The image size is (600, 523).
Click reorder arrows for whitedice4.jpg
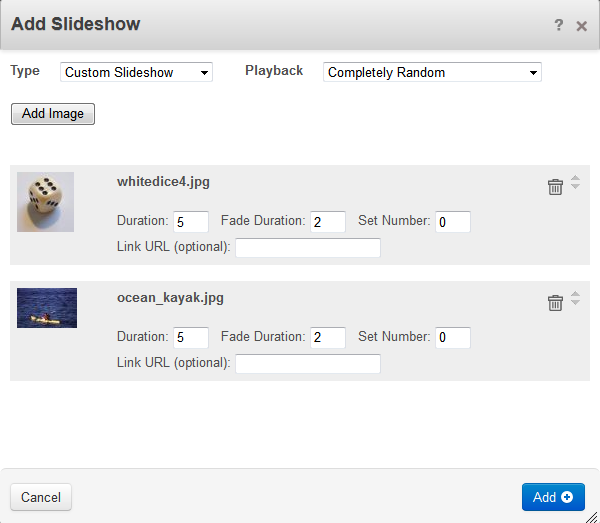(x=575, y=183)
